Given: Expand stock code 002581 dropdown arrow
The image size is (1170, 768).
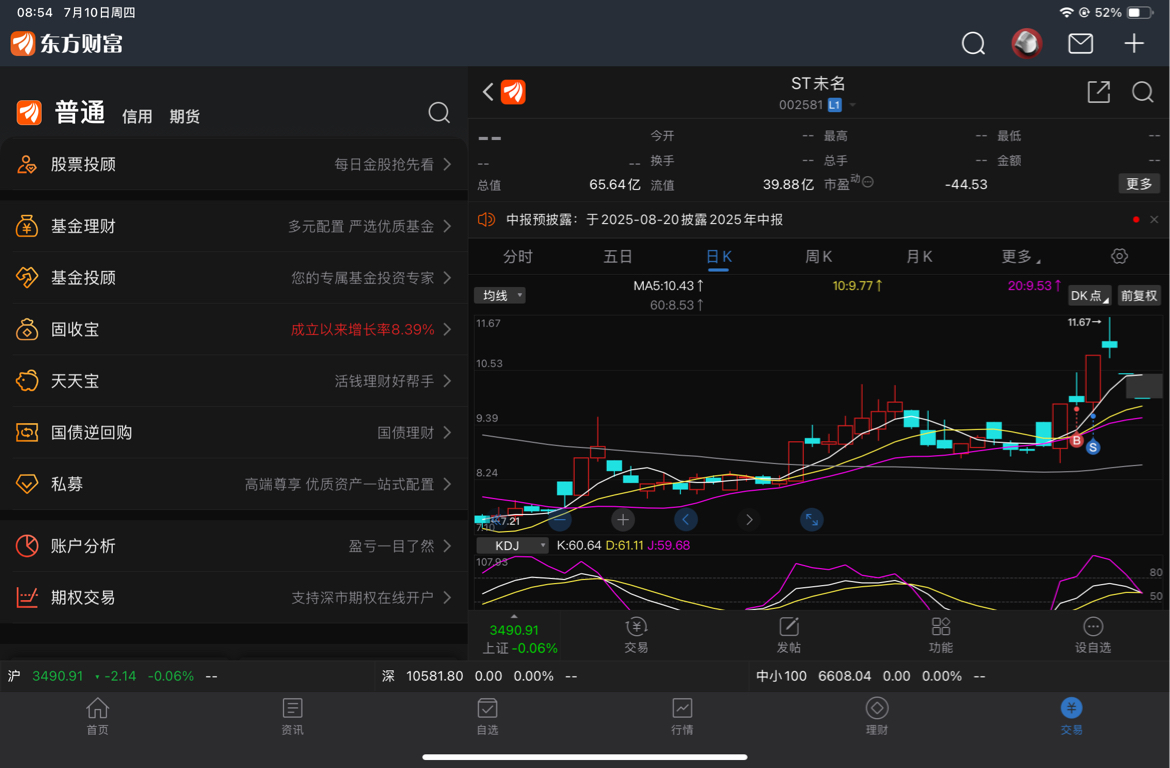Looking at the screenshot, I should click(x=852, y=105).
